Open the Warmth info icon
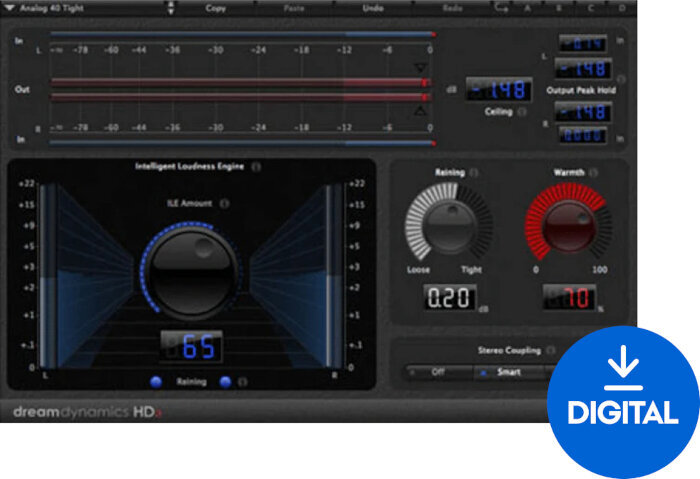 [593, 172]
